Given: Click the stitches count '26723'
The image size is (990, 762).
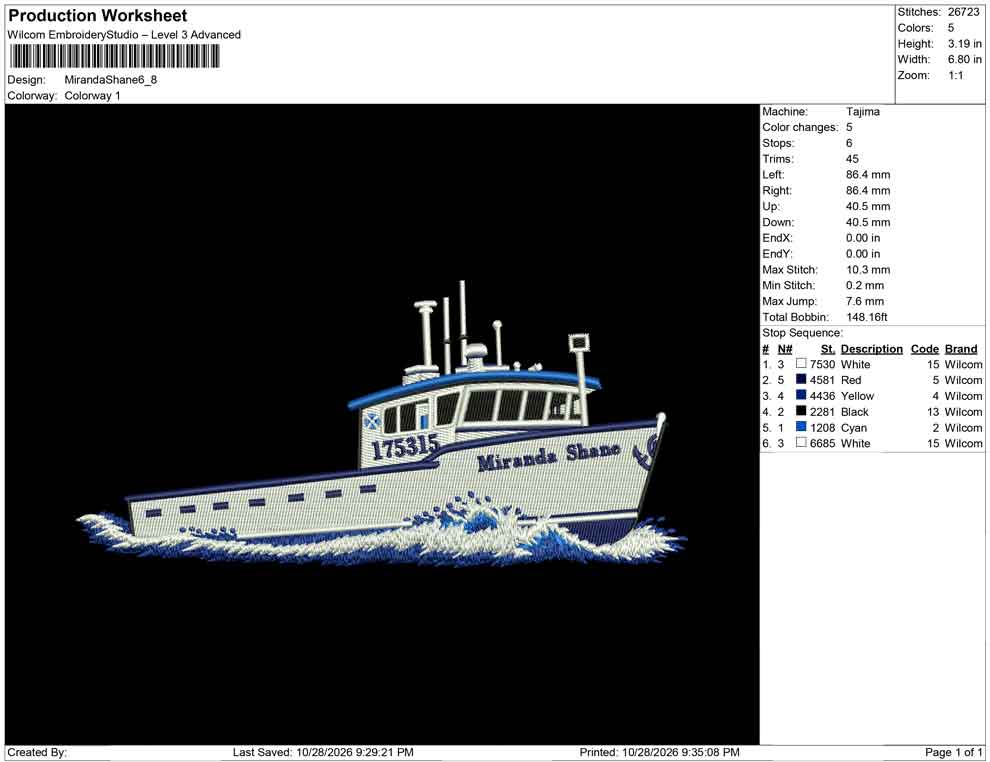Looking at the screenshot, I should pos(963,12).
